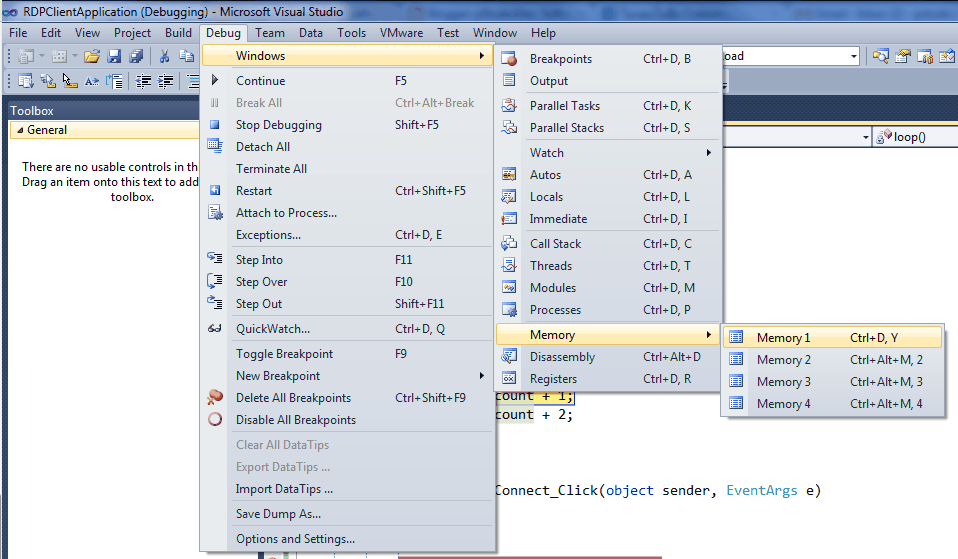Click the Registers window icon

pos(509,378)
